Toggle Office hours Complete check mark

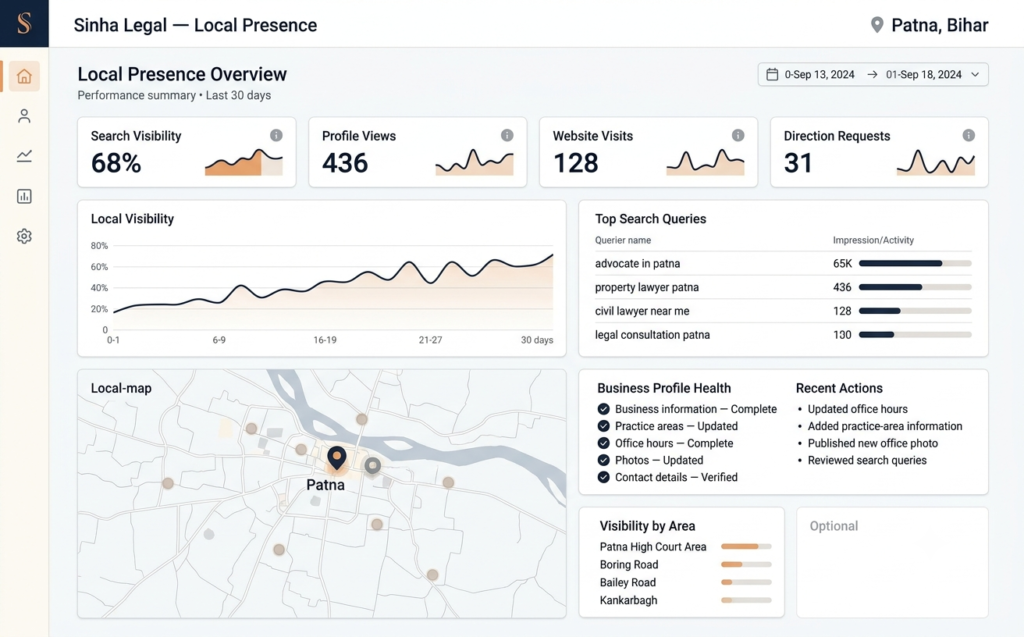pyautogui.click(x=603, y=443)
